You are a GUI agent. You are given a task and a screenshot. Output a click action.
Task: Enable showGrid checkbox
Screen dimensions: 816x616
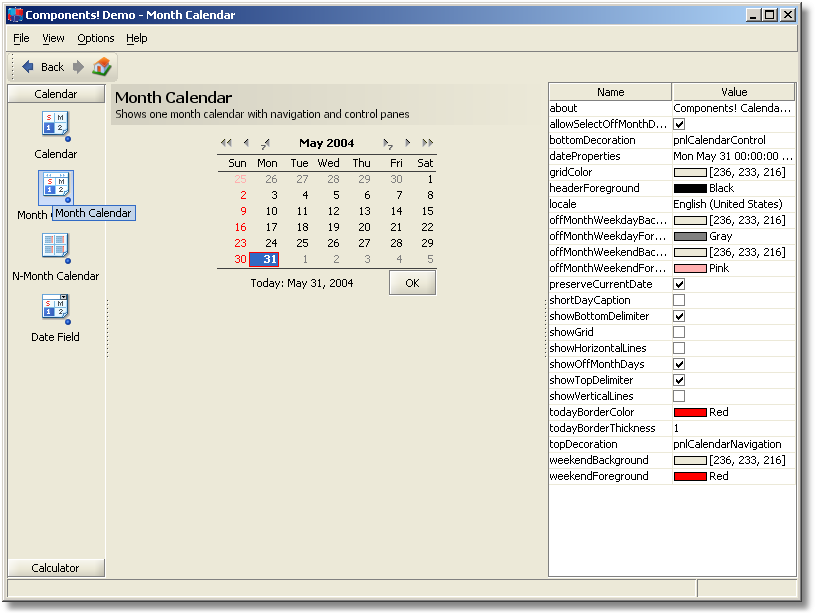tap(679, 332)
